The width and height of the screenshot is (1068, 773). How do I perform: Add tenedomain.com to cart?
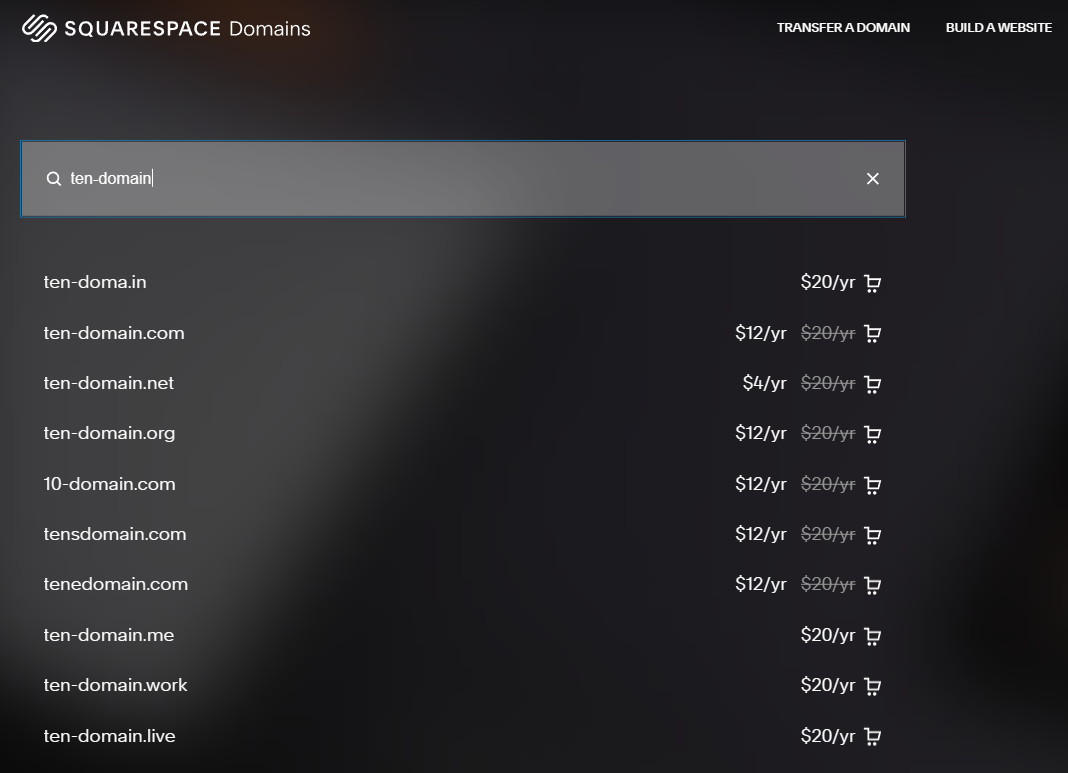coord(873,585)
